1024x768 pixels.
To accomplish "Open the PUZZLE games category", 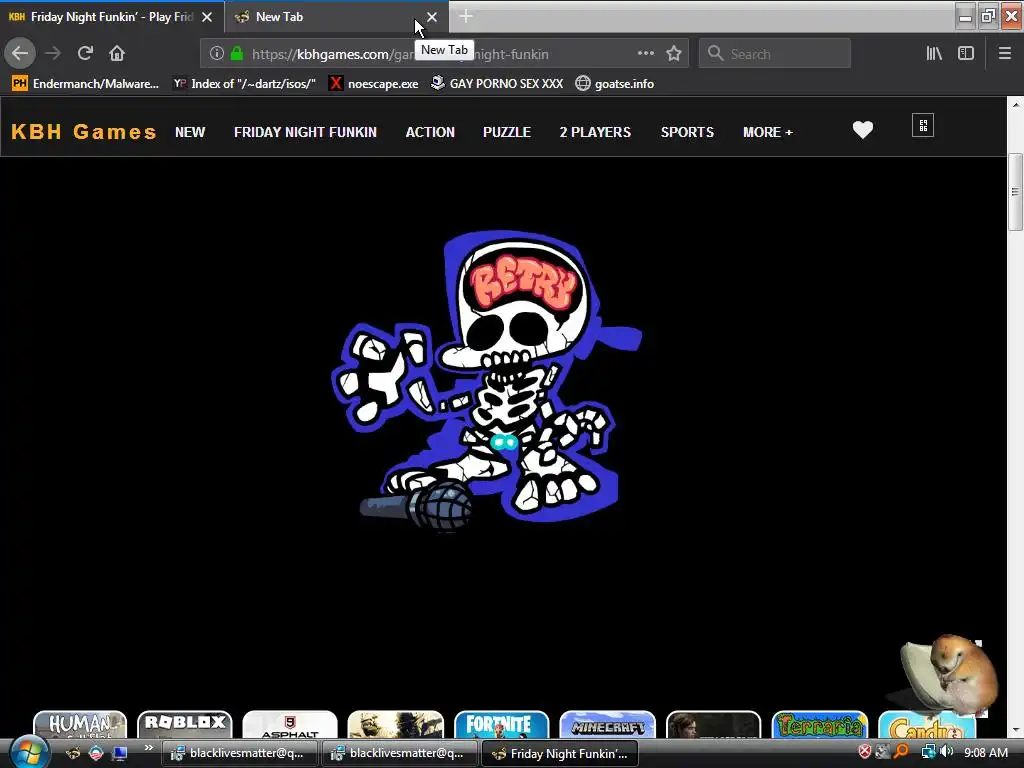I will click(x=507, y=132).
